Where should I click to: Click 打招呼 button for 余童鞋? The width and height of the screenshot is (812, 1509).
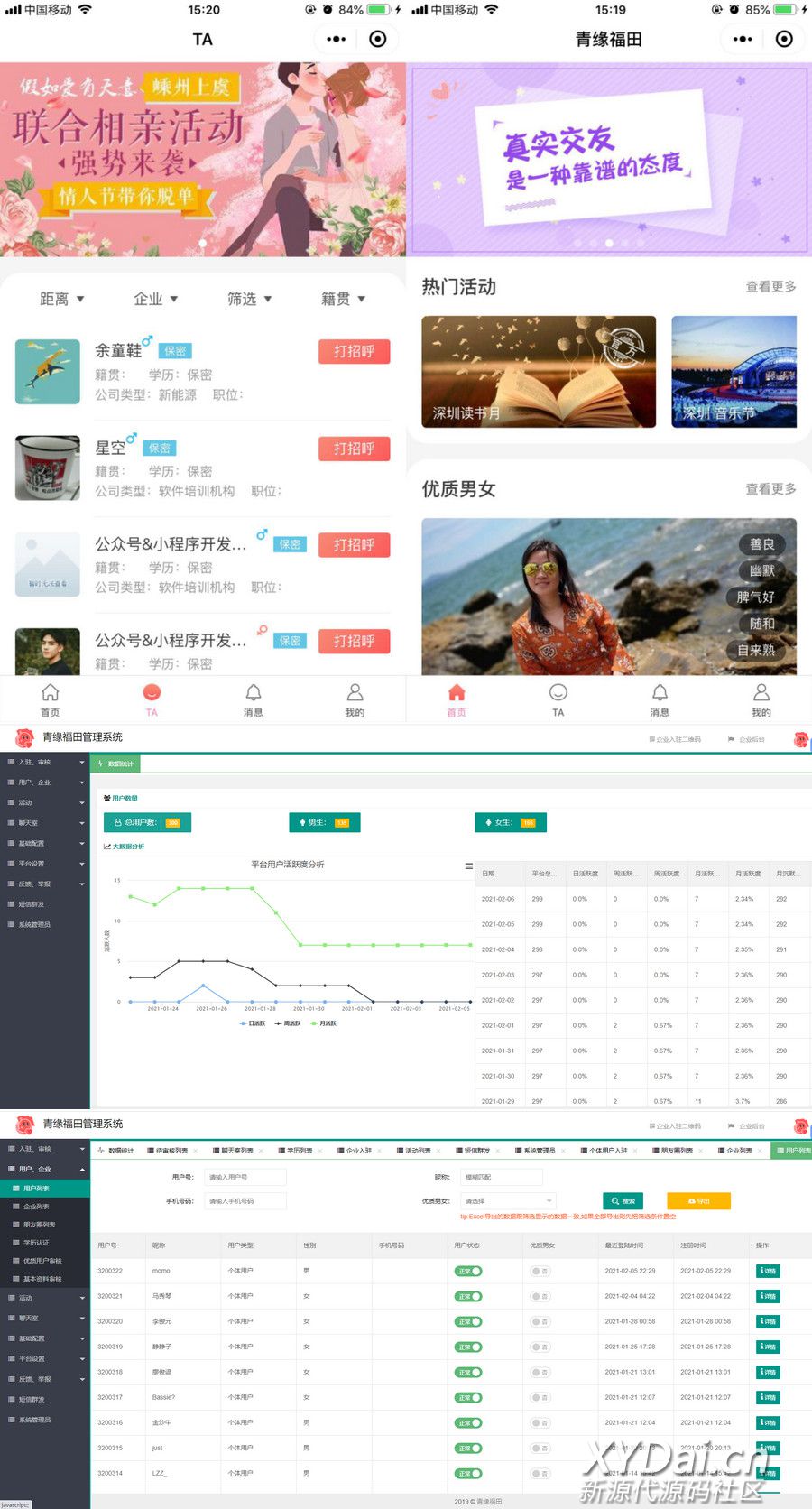pos(354,351)
